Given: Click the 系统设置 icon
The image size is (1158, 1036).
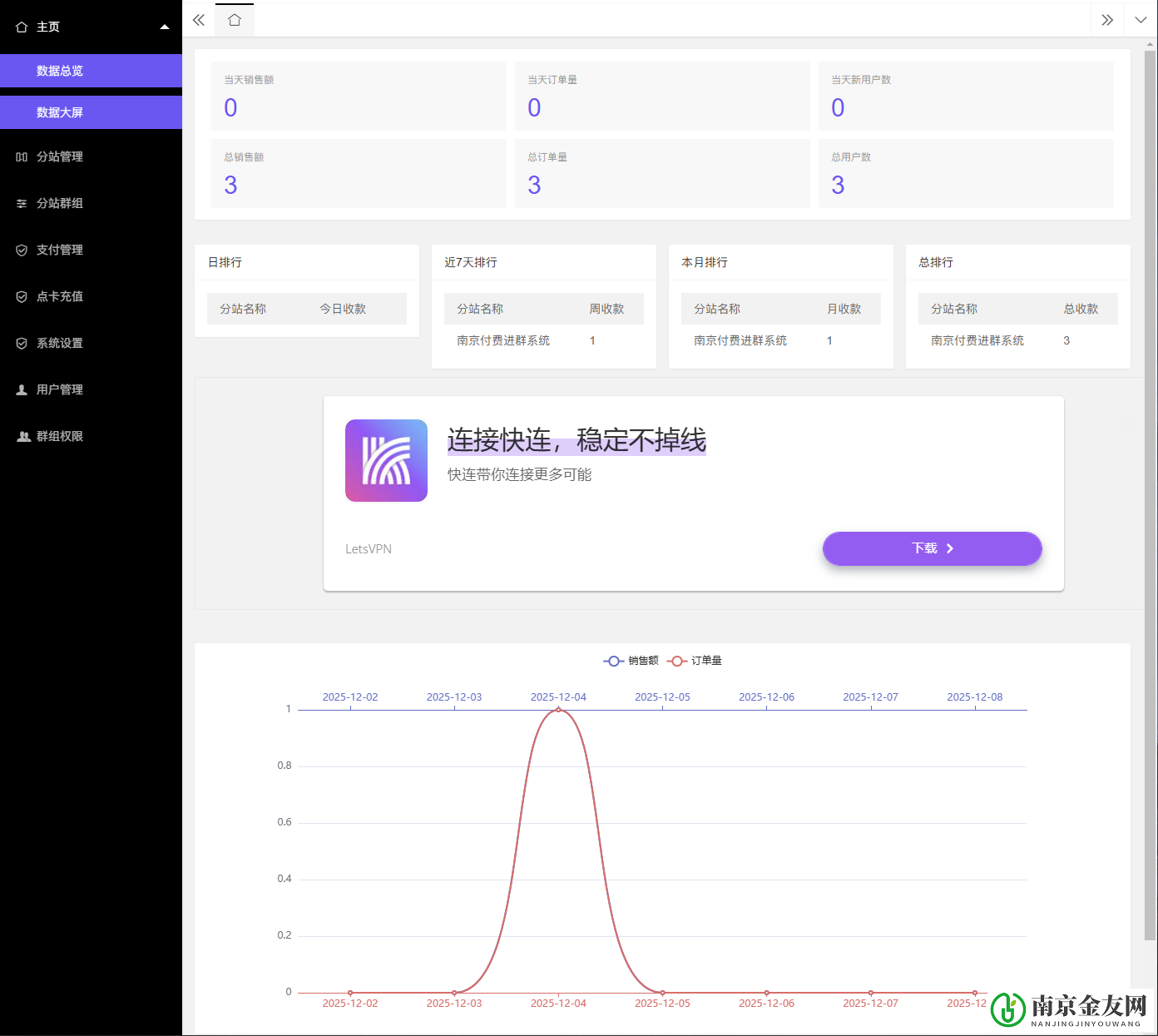Looking at the screenshot, I should click(x=22, y=343).
